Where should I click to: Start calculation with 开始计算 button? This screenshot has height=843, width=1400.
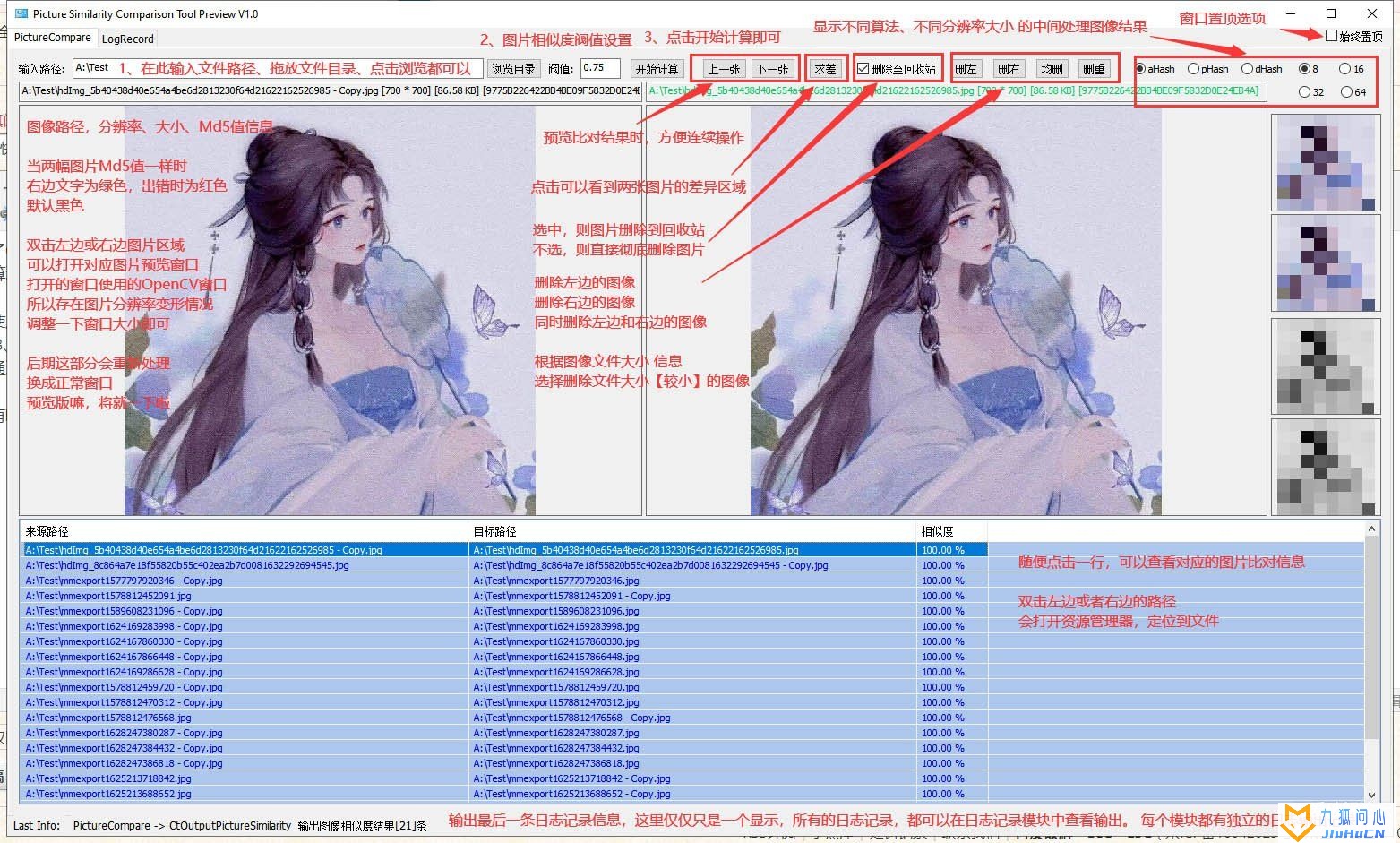(x=657, y=69)
